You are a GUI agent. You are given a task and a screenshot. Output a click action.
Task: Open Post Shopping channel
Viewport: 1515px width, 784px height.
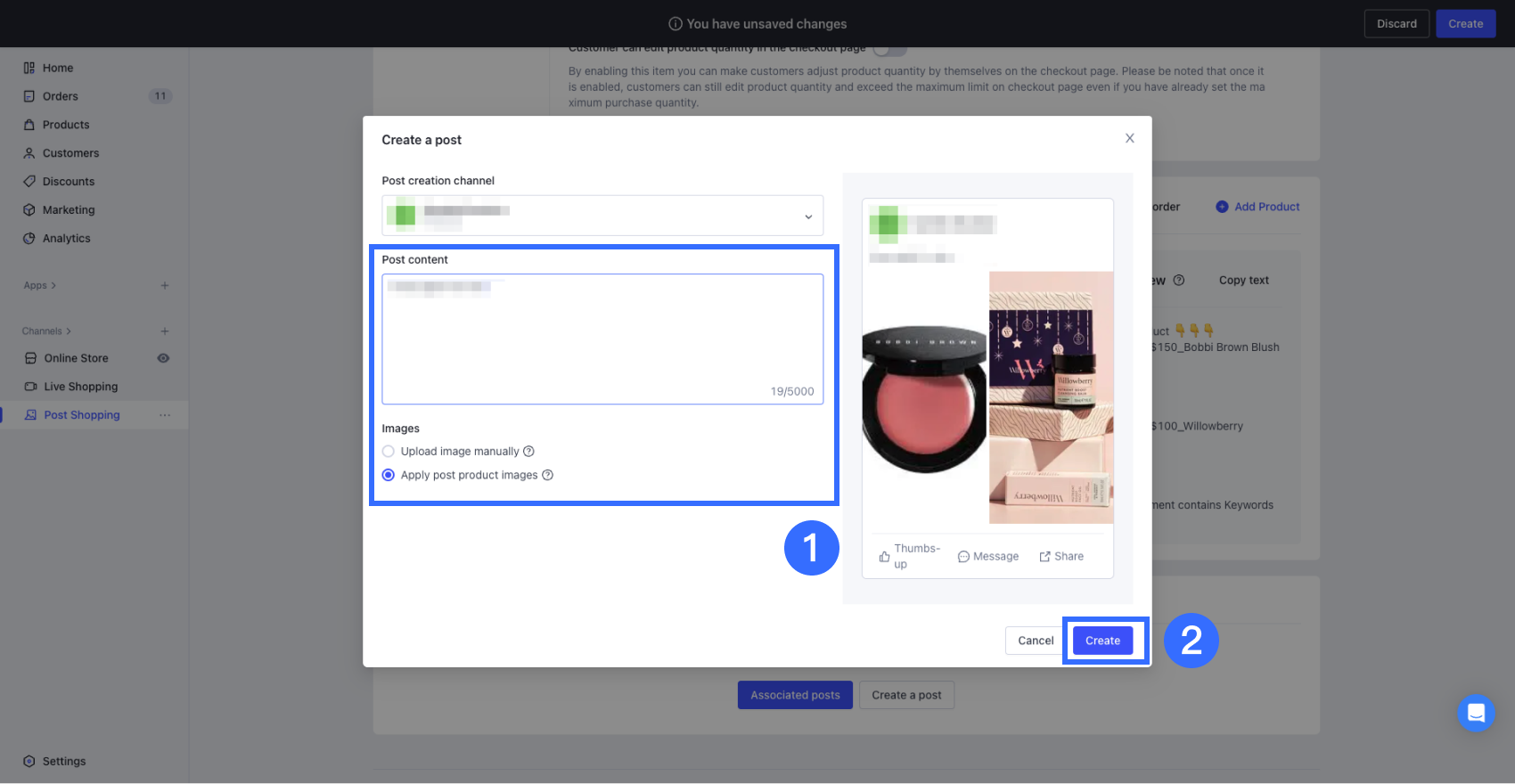[82, 415]
